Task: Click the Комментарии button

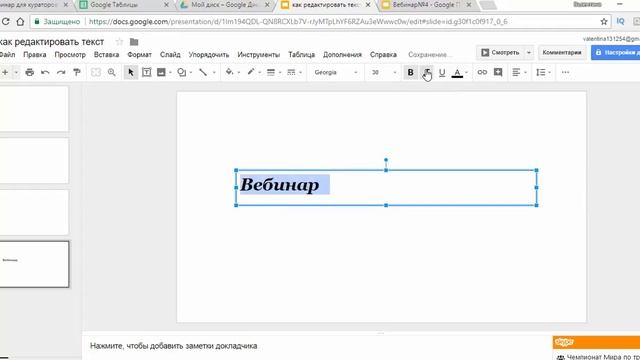Action: (x=562, y=53)
